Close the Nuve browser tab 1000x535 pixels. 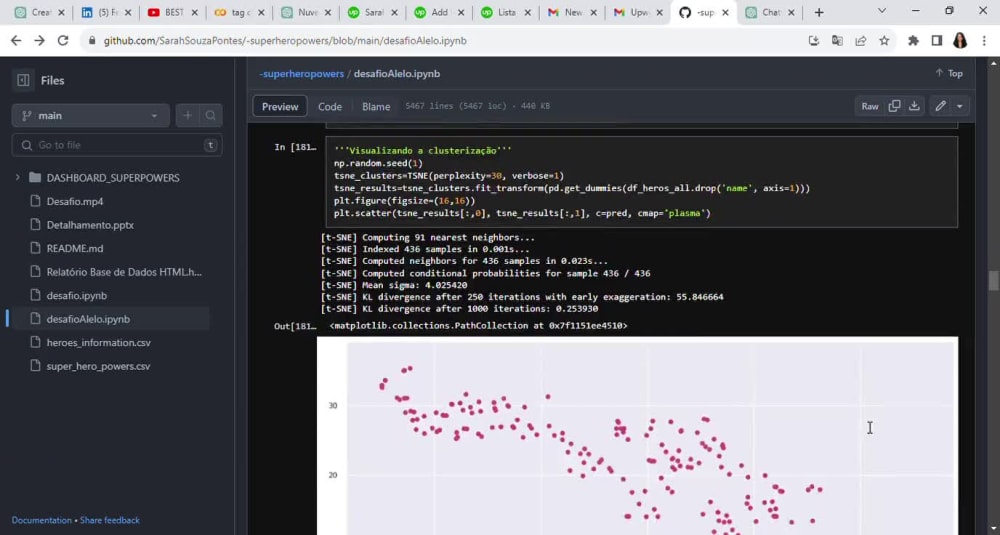click(x=327, y=12)
